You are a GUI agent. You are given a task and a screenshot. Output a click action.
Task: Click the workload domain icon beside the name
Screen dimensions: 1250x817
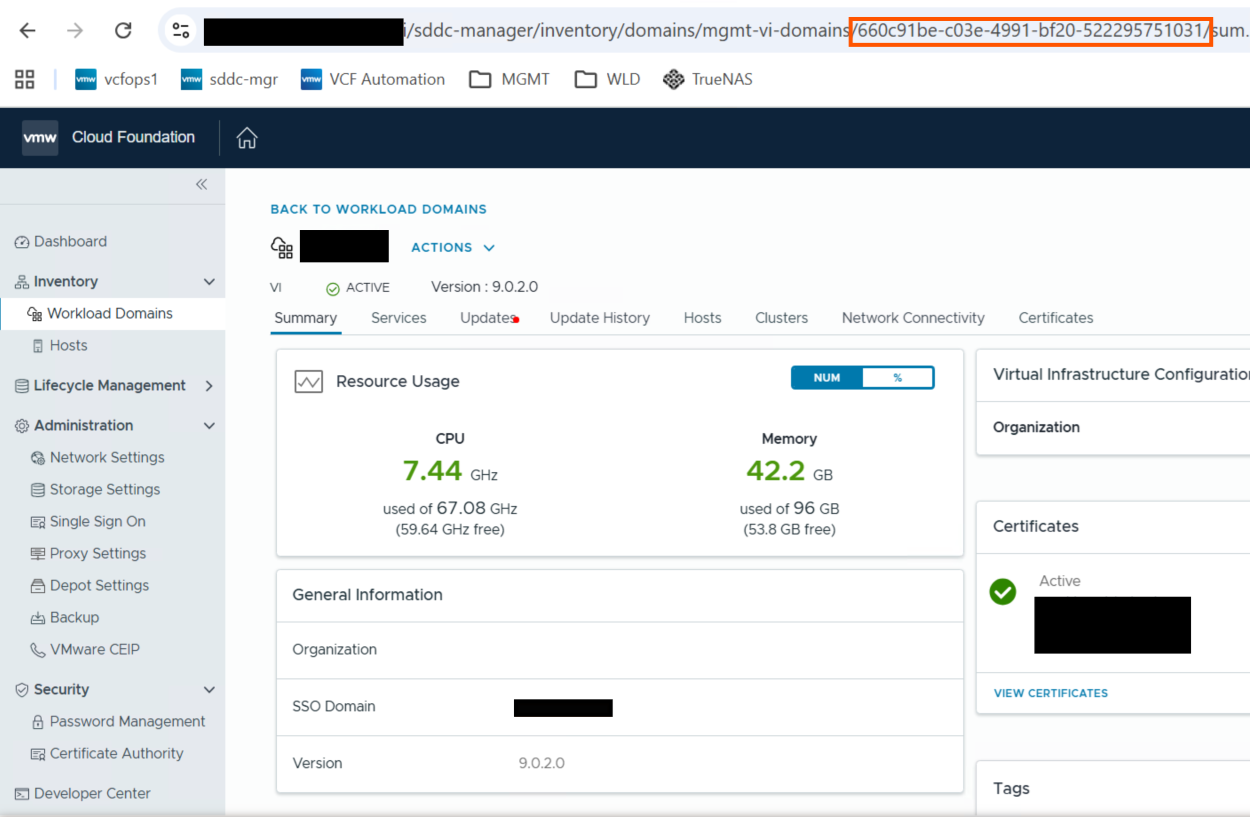[x=282, y=247]
